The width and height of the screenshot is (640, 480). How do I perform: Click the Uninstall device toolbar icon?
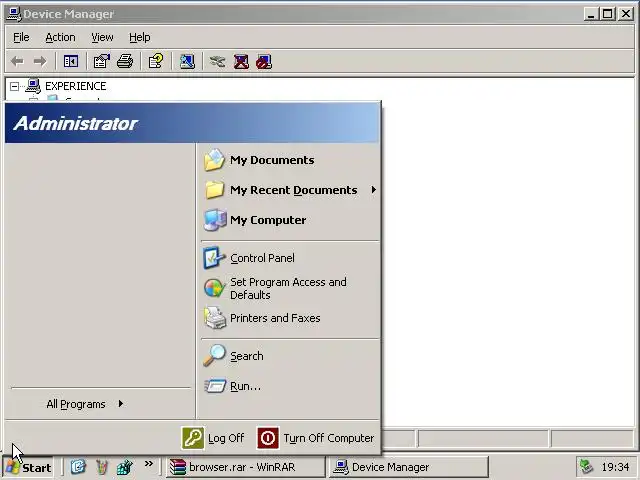(241, 62)
